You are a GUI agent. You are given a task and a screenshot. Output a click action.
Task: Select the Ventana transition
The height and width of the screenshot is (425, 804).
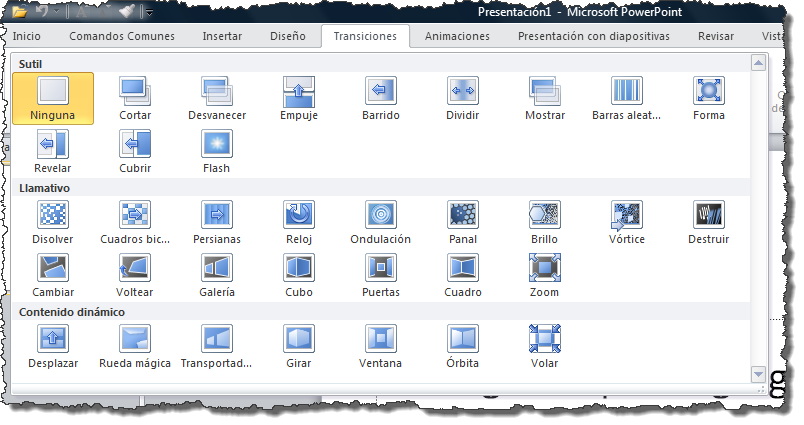(x=381, y=346)
